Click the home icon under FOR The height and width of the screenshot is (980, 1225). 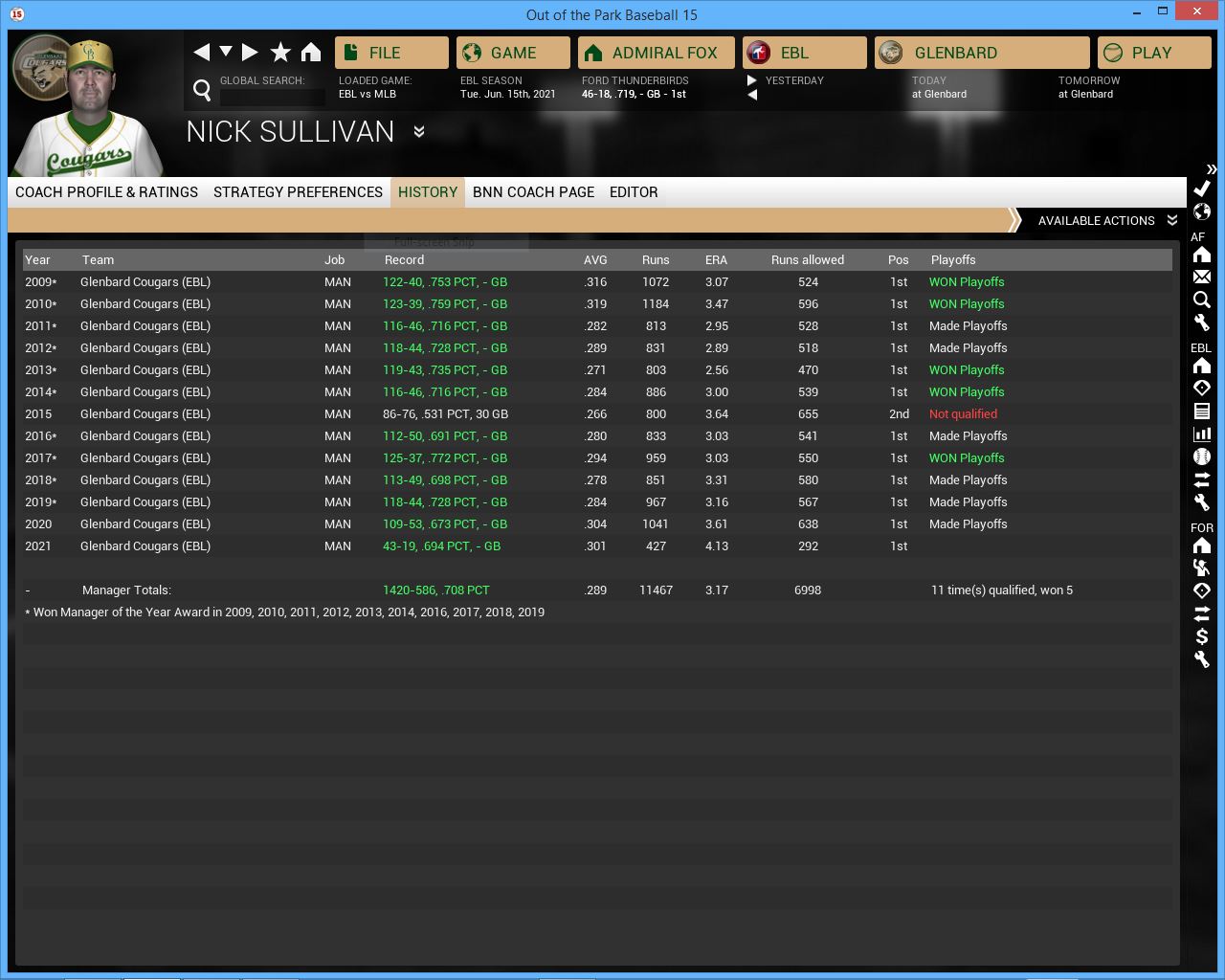point(1202,546)
